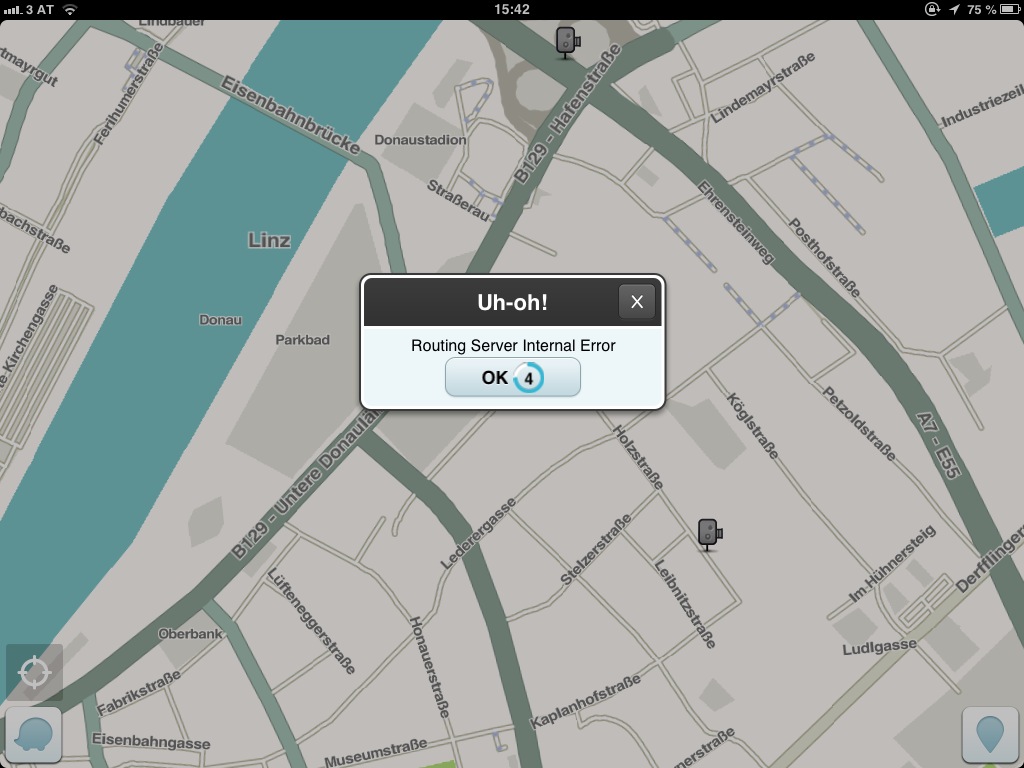Tap the Routing Server Internal Error message
Screen dimensions: 1024x768
point(513,346)
